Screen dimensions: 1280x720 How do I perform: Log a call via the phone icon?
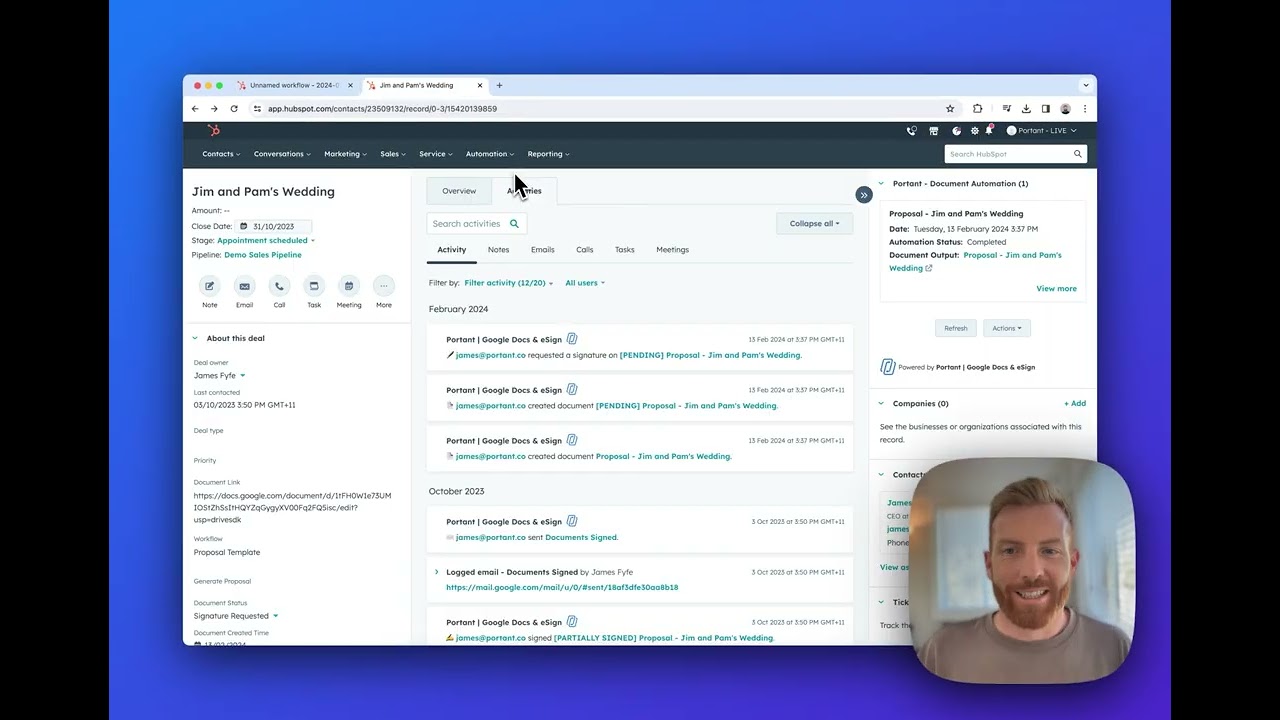click(279, 286)
